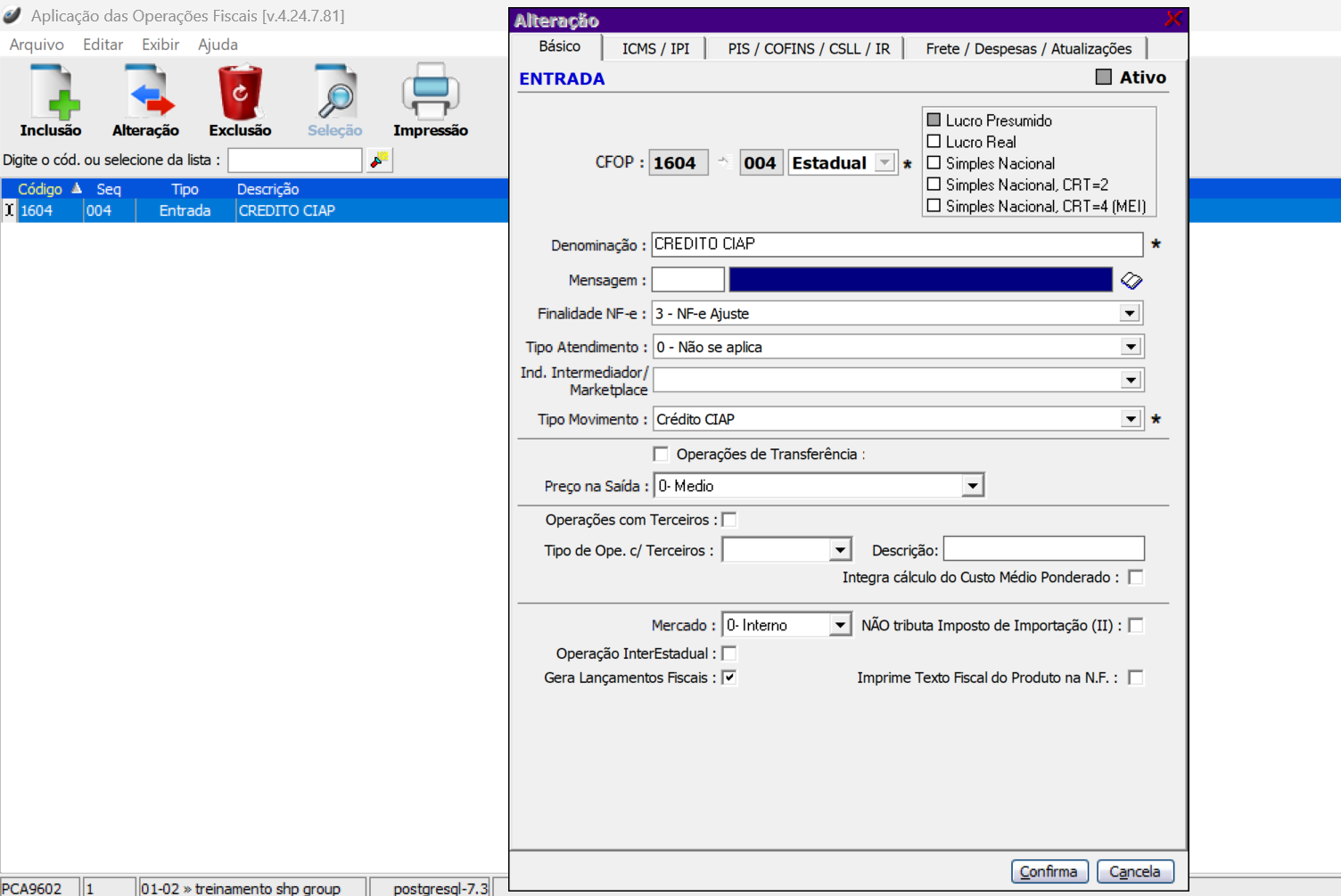Click the Confirma button
1341x896 pixels.
tap(1049, 871)
